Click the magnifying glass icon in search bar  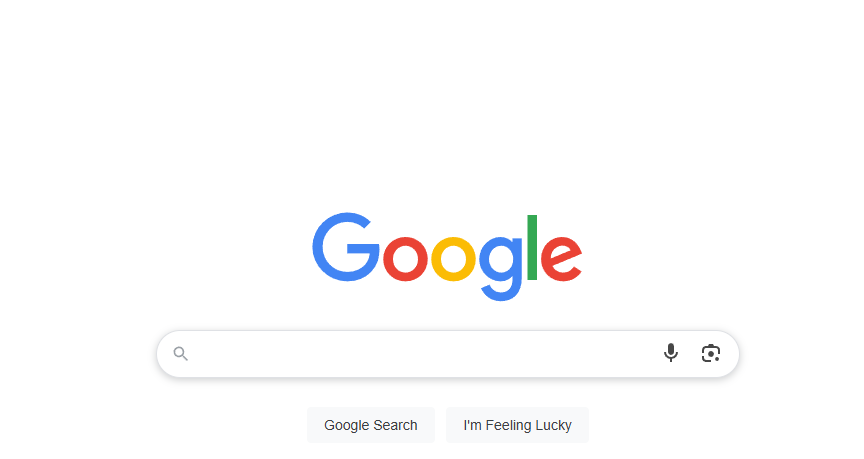click(x=181, y=353)
